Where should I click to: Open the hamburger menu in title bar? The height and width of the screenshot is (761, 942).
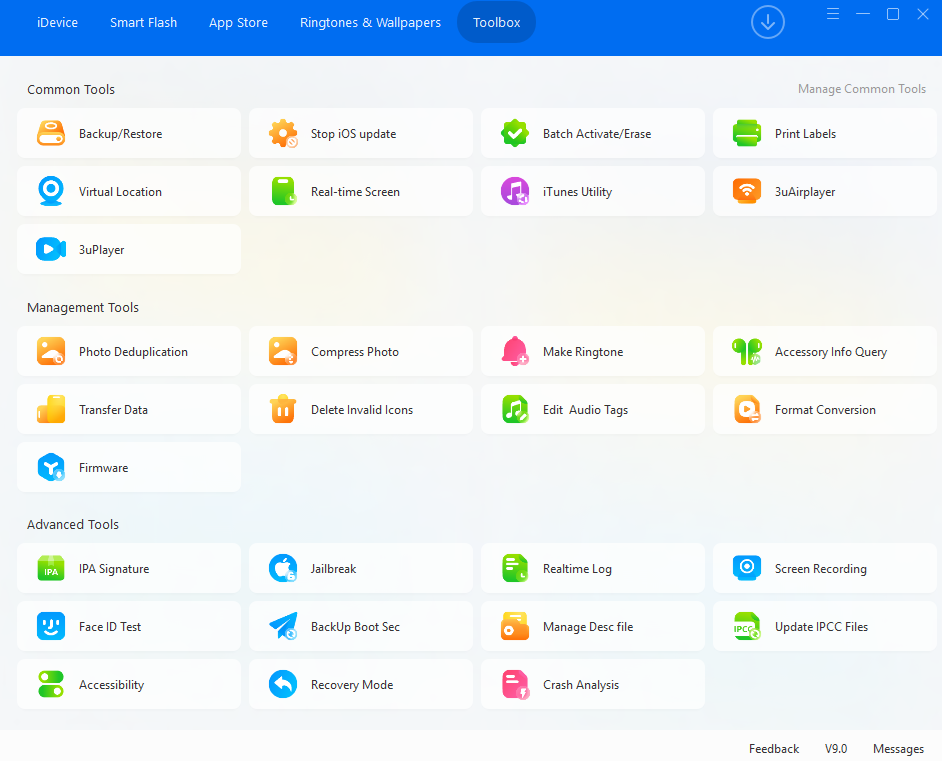(833, 14)
